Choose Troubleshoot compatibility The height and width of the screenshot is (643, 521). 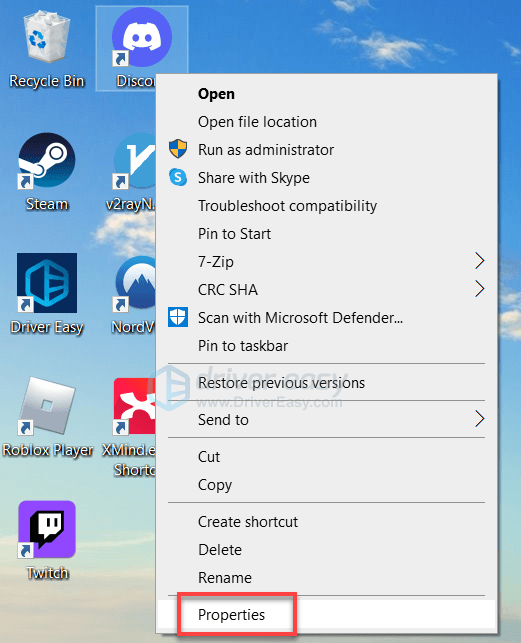coord(327,205)
